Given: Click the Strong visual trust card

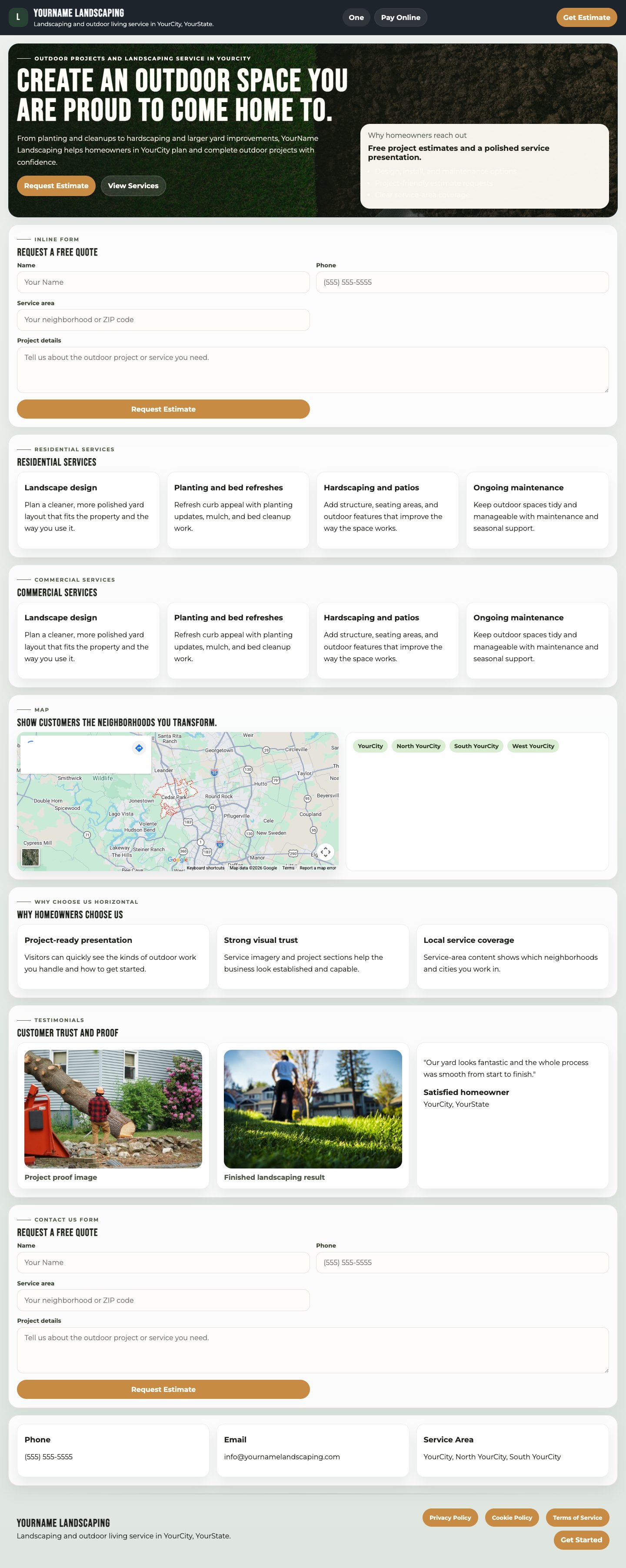Looking at the screenshot, I should coord(313,956).
